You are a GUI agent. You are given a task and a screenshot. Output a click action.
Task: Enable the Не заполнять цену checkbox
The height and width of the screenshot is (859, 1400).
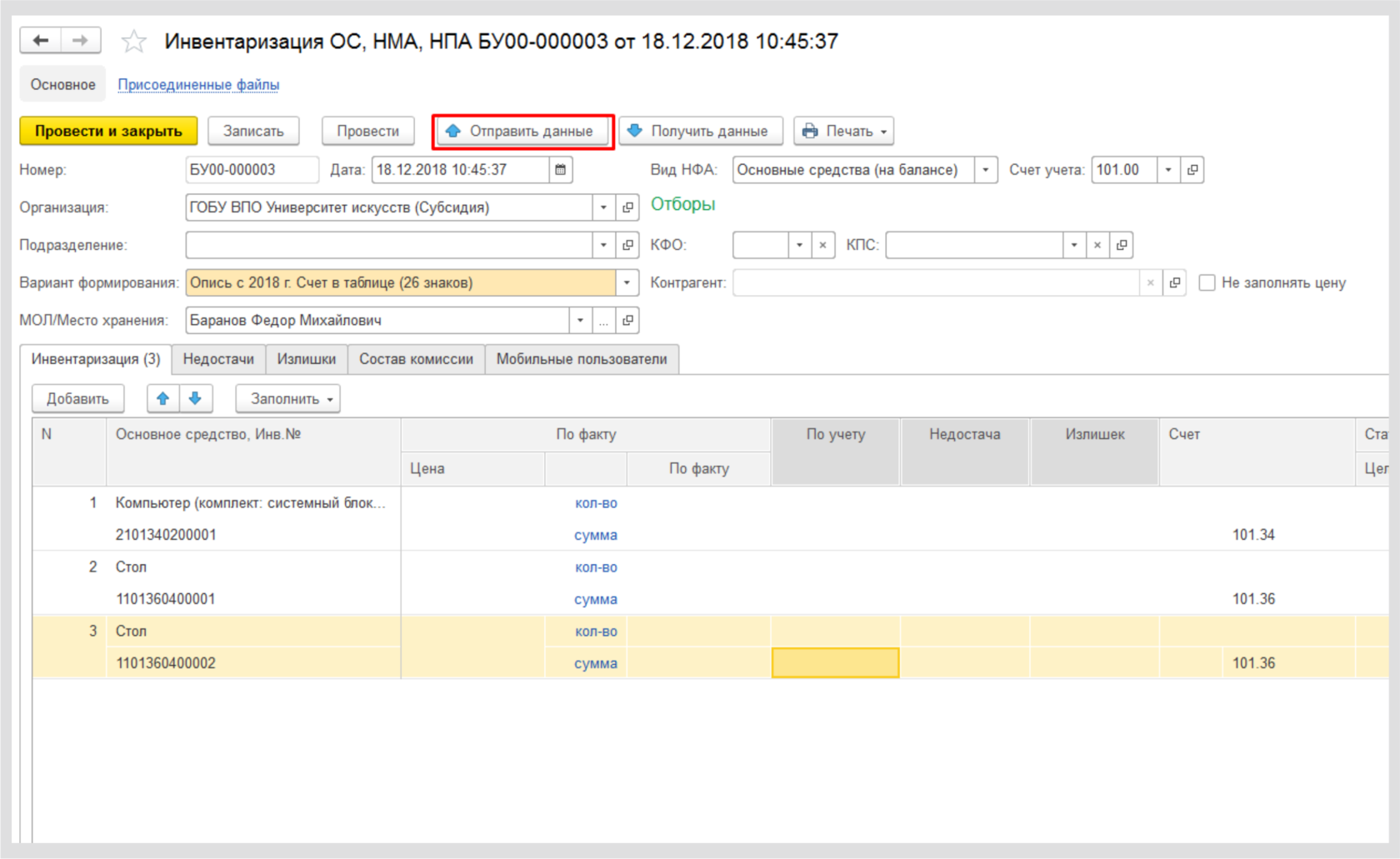point(1207,282)
